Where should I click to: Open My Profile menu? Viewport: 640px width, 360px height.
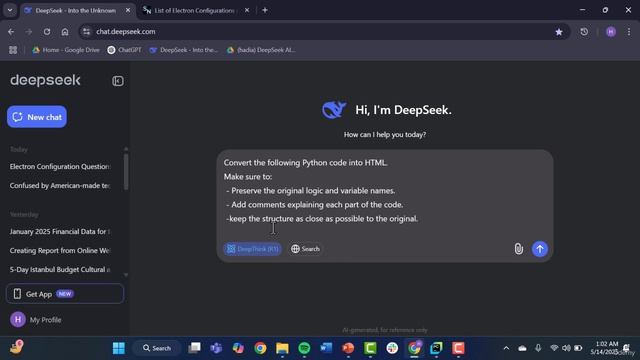coord(36,320)
